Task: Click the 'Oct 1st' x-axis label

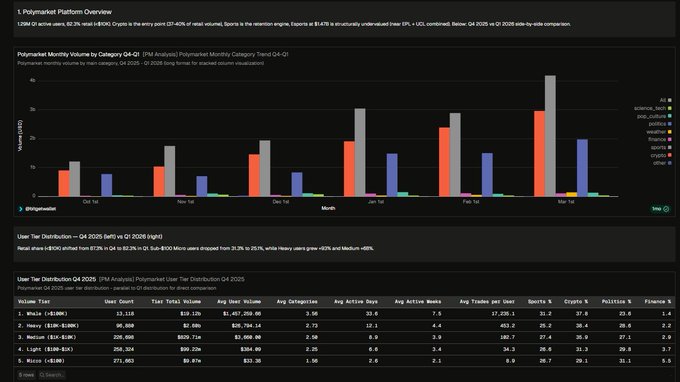Action: pos(90,202)
